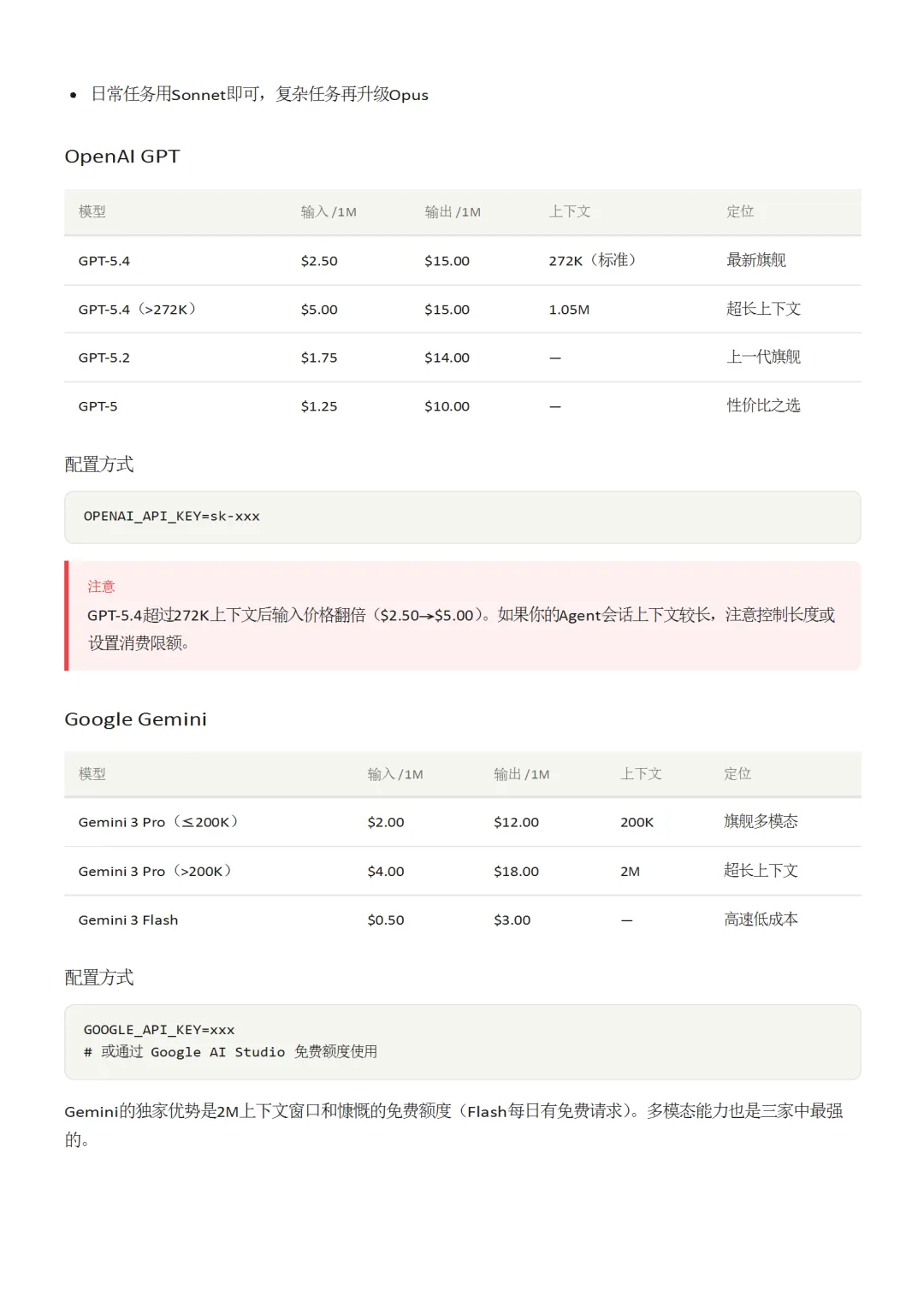This screenshot has height=1307, width=924.
Task: Click the 性价比之选 positioning cell
Action: (764, 405)
